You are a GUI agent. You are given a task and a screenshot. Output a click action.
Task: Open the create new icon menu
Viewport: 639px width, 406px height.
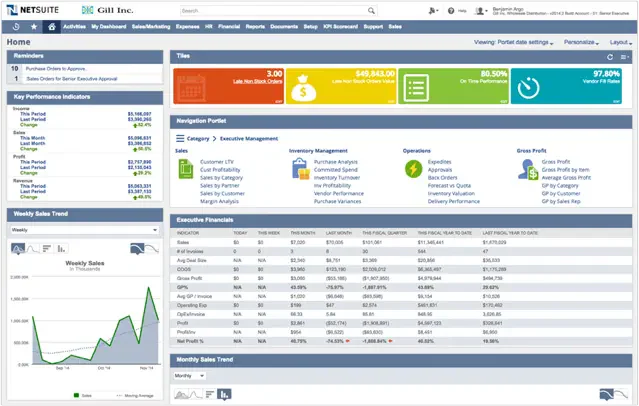(x=433, y=11)
